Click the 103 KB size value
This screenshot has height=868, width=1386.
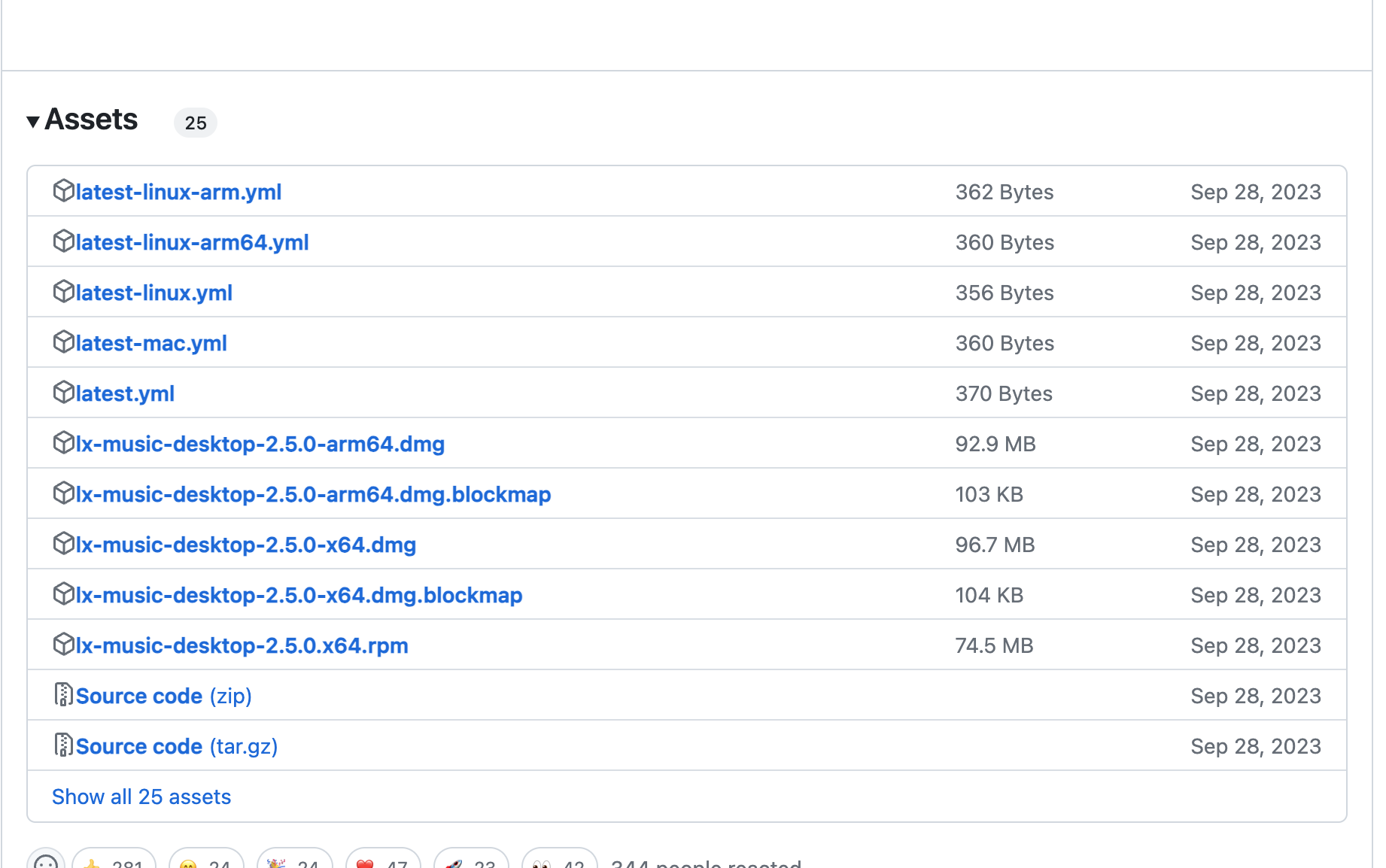click(989, 494)
